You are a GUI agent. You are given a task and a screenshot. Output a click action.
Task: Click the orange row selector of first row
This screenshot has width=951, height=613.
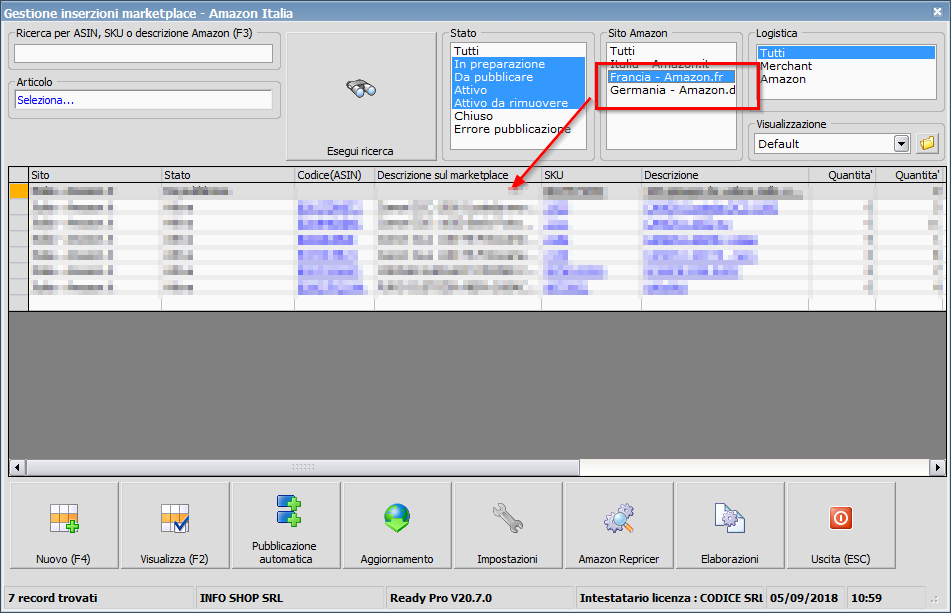[19, 191]
